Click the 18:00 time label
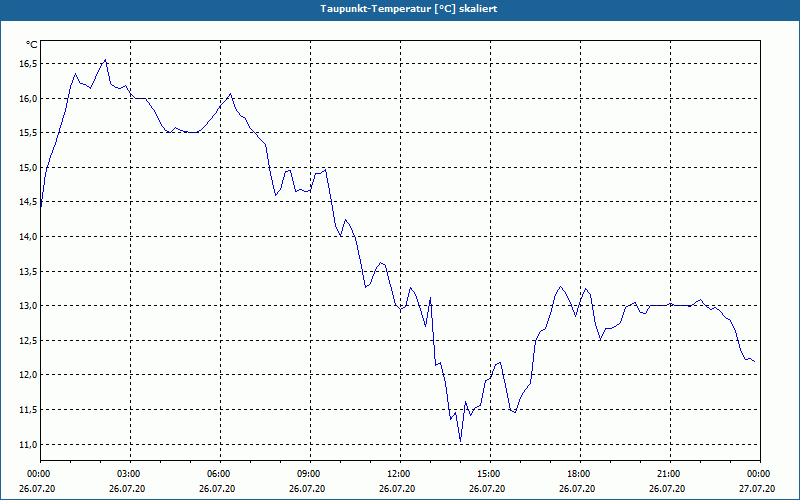The width and height of the screenshot is (800, 500). pos(580,474)
